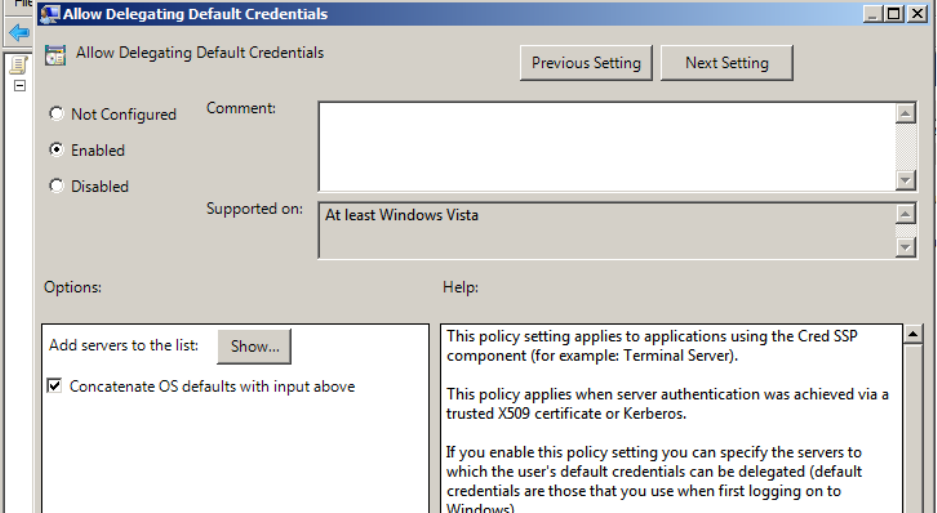Click the Supported on box's up arrow

click(906, 214)
